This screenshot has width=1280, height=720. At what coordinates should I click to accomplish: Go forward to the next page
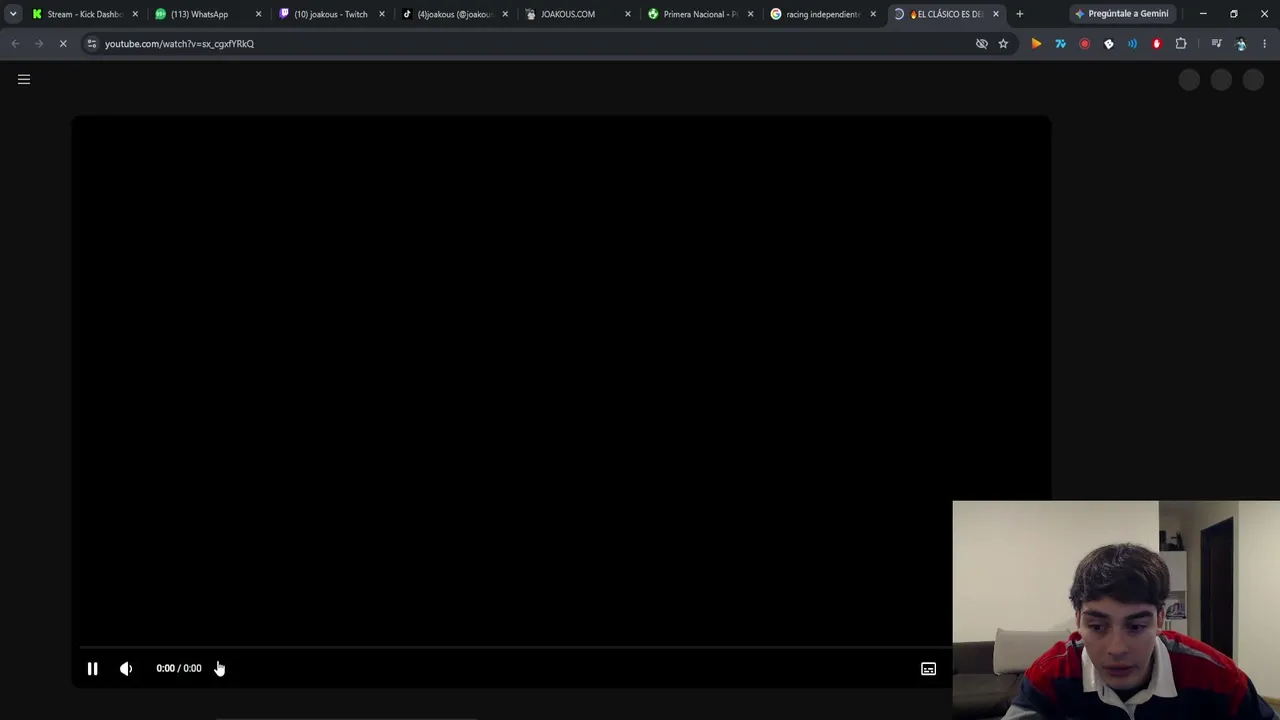[39, 44]
